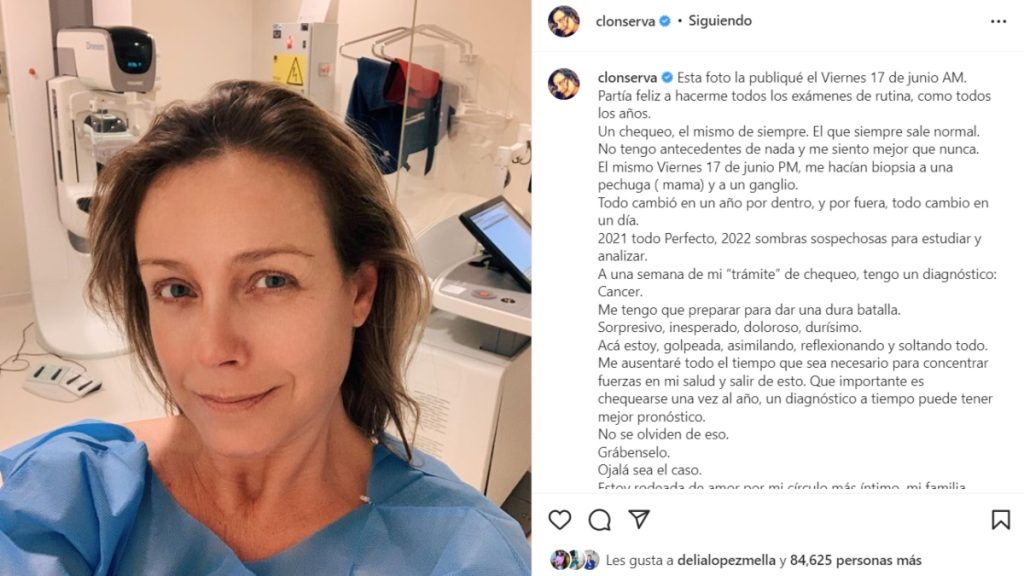The image size is (1024, 576).
Task: Like the post with heart icon
Action: 560,520
